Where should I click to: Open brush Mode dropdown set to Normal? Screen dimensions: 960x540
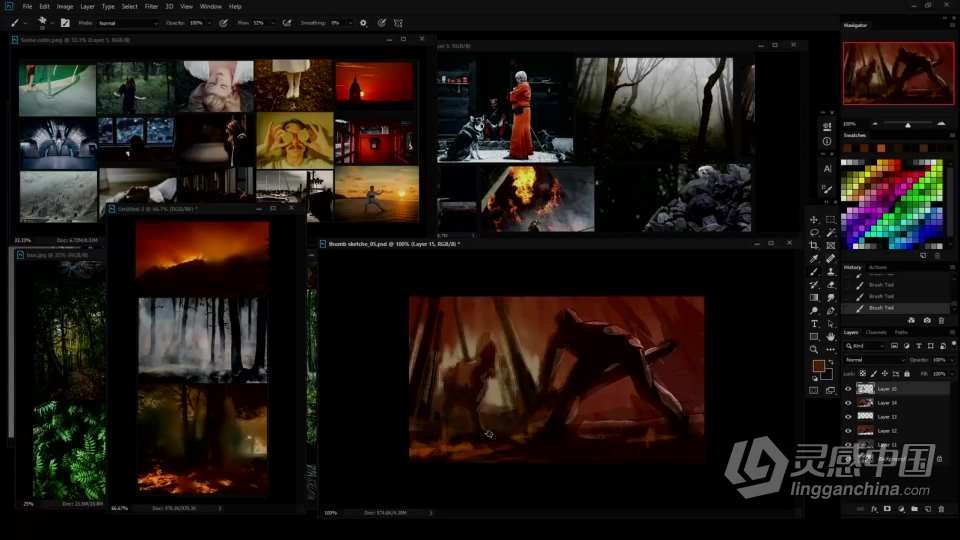(128, 23)
